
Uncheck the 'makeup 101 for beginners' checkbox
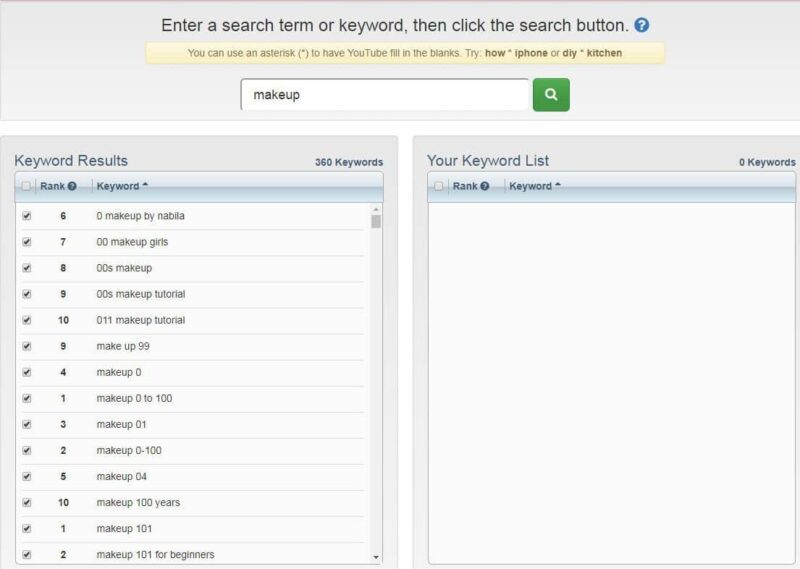(x=27, y=554)
